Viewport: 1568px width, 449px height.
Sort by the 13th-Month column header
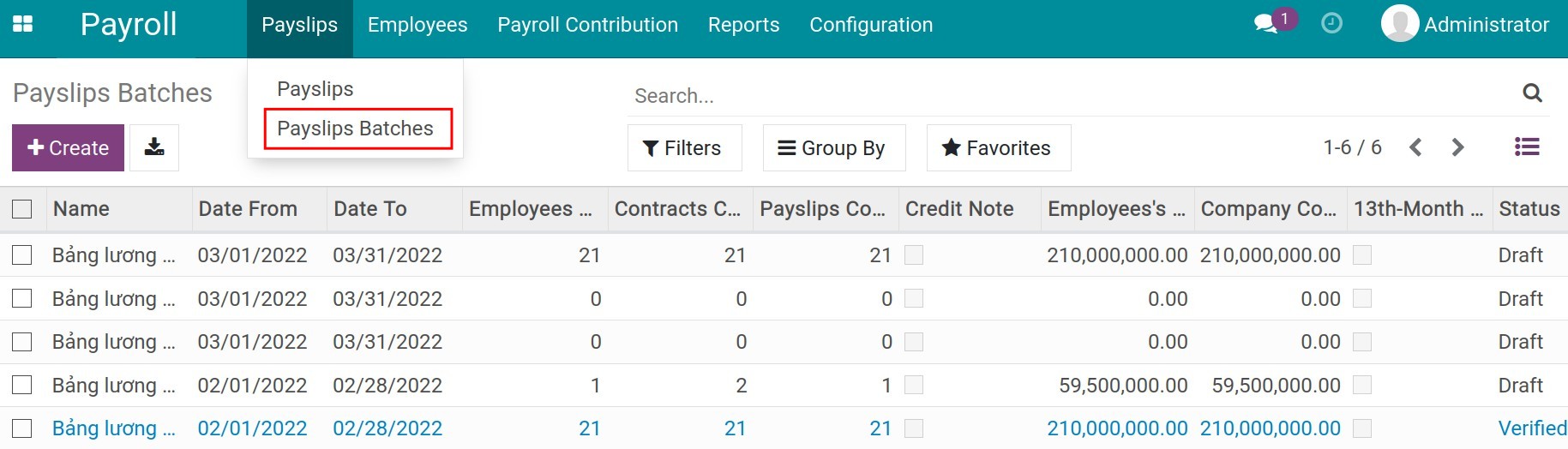point(1418,209)
